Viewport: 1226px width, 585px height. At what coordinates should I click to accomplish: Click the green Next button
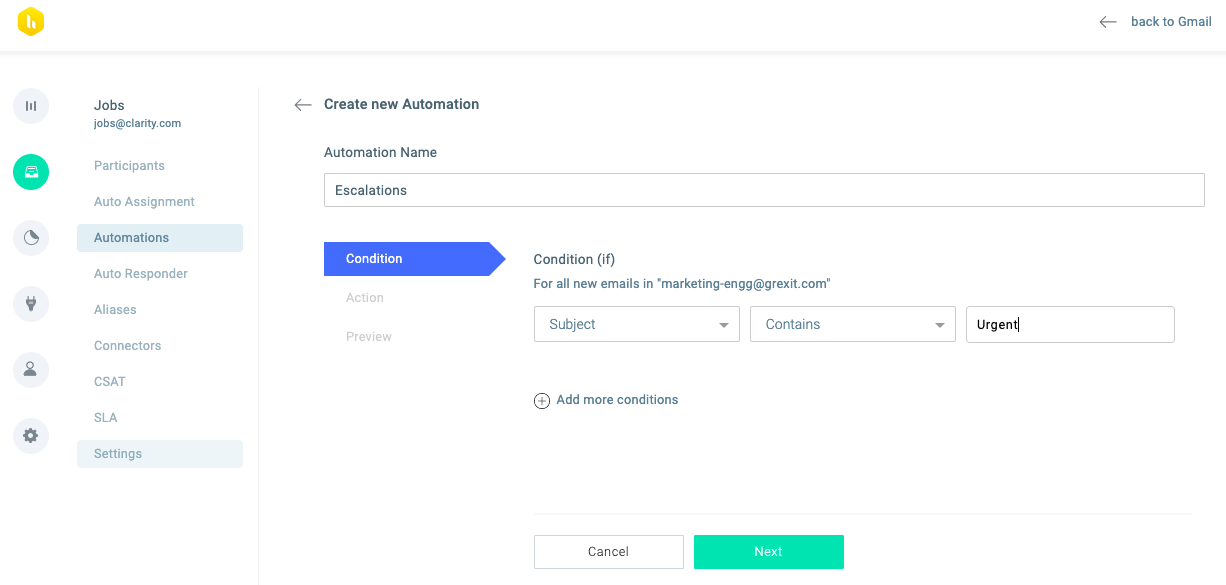769,552
